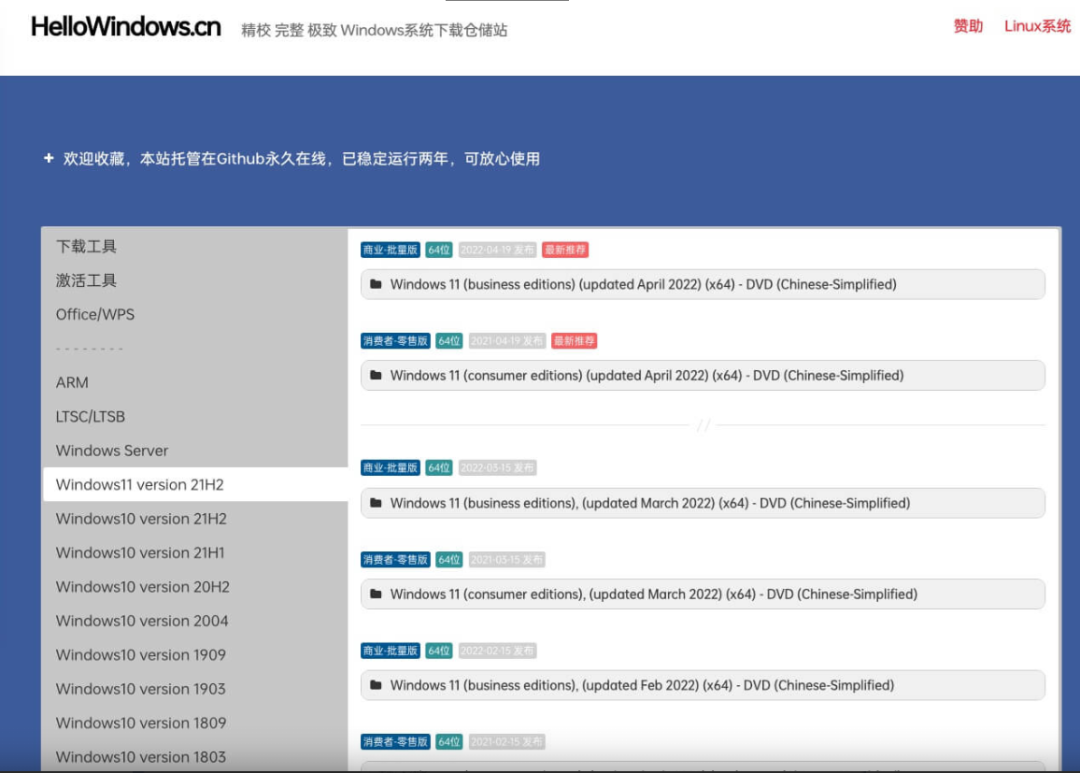Click 2022-04-19 发布 date tag on business entry
This screenshot has height=773, width=1080.
(x=497, y=250)
